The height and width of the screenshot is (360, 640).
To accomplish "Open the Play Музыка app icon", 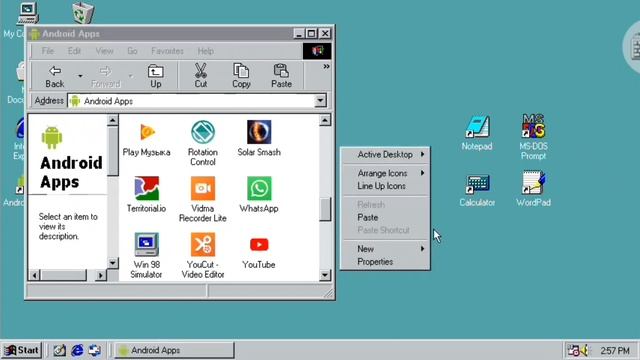I will (147, 132).
